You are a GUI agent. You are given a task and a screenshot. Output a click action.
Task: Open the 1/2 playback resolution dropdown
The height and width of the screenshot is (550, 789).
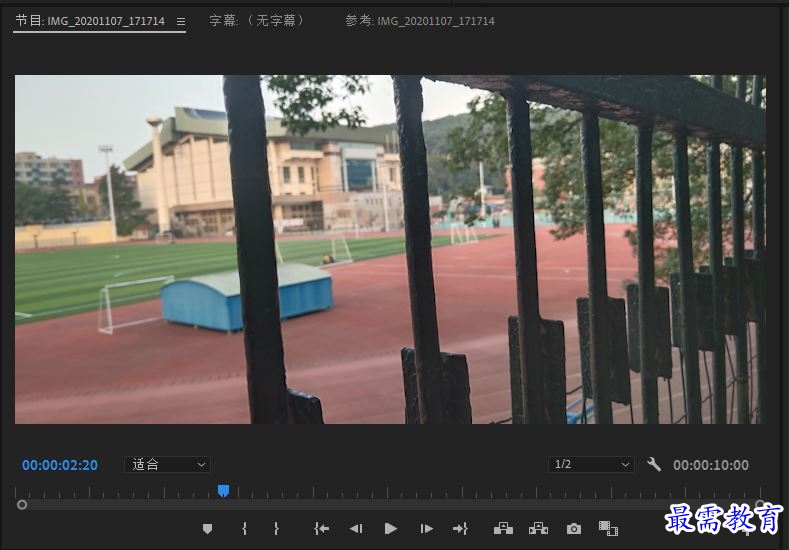591,464
